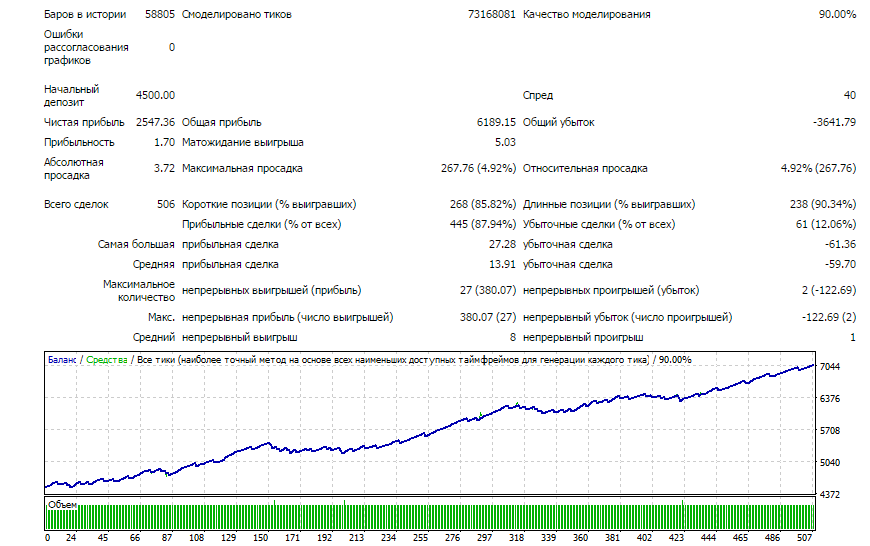Select the chart Y-axis label 5708
The image size is (870, 546).
pos(830,431)
